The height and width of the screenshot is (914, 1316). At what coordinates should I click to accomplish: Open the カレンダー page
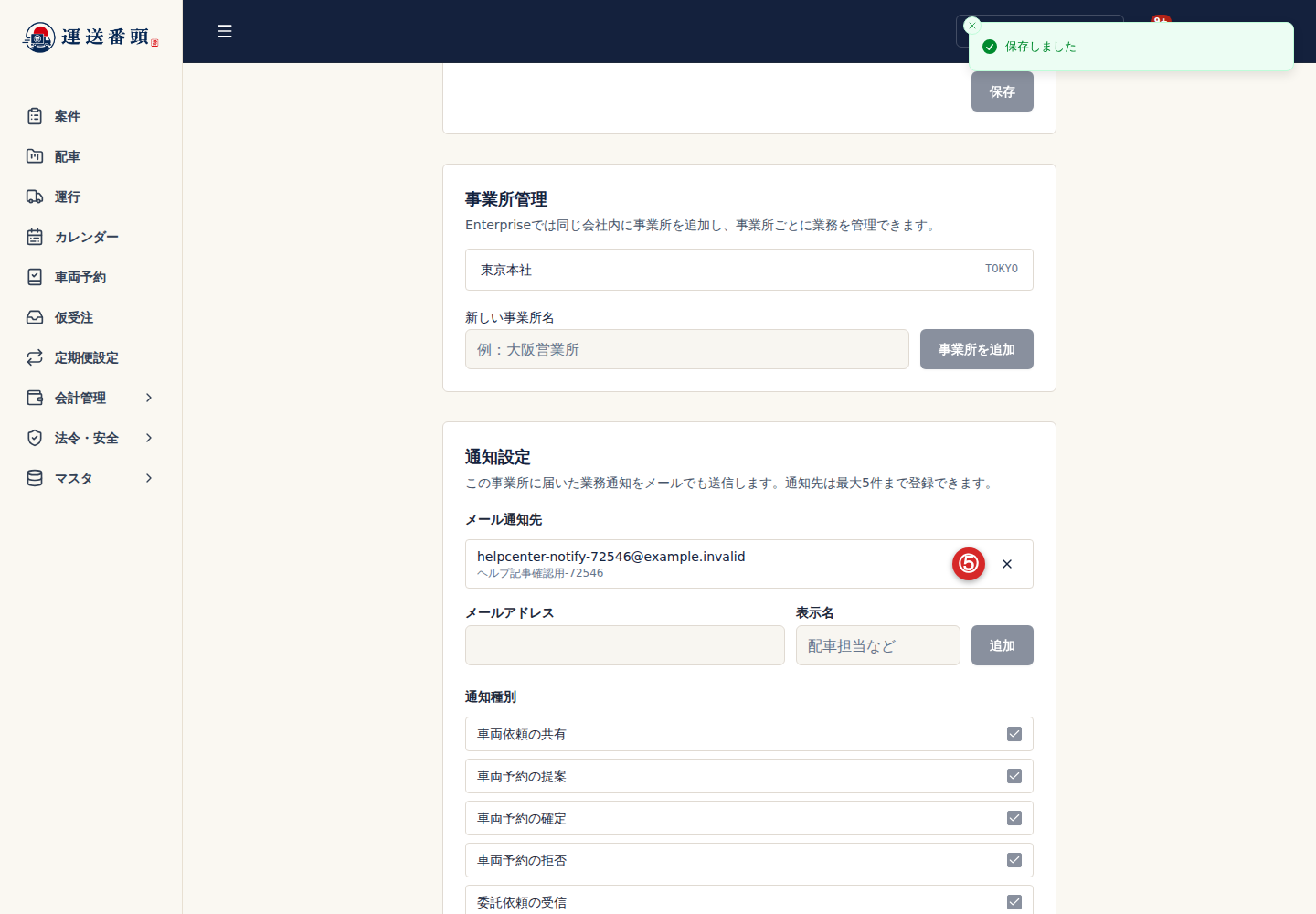[90, 237]
